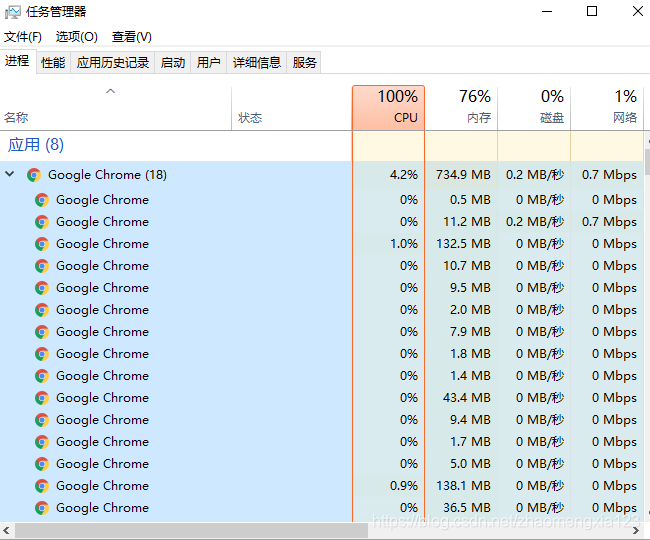Go to the 服务 tab
The width and height of the screenshot is (650, 540).
pos(304,63)
